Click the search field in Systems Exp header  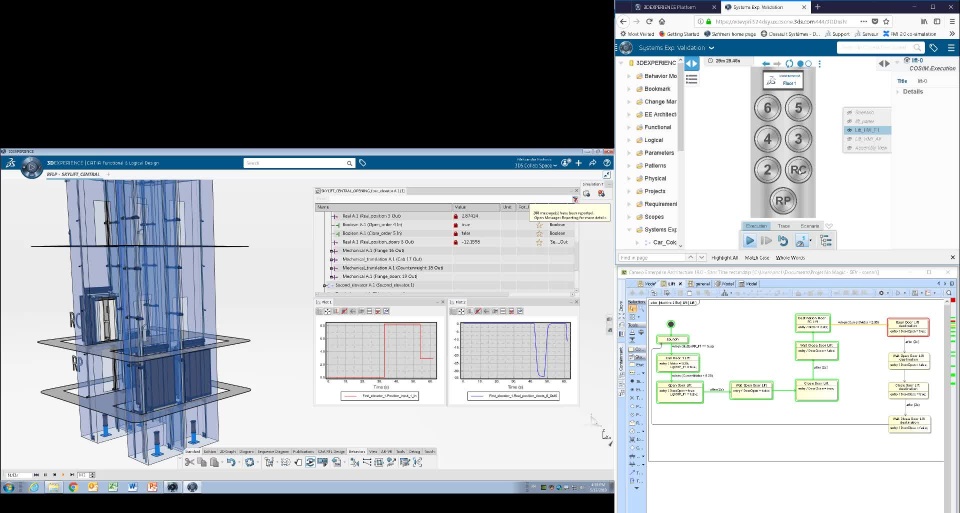(880, 47)
